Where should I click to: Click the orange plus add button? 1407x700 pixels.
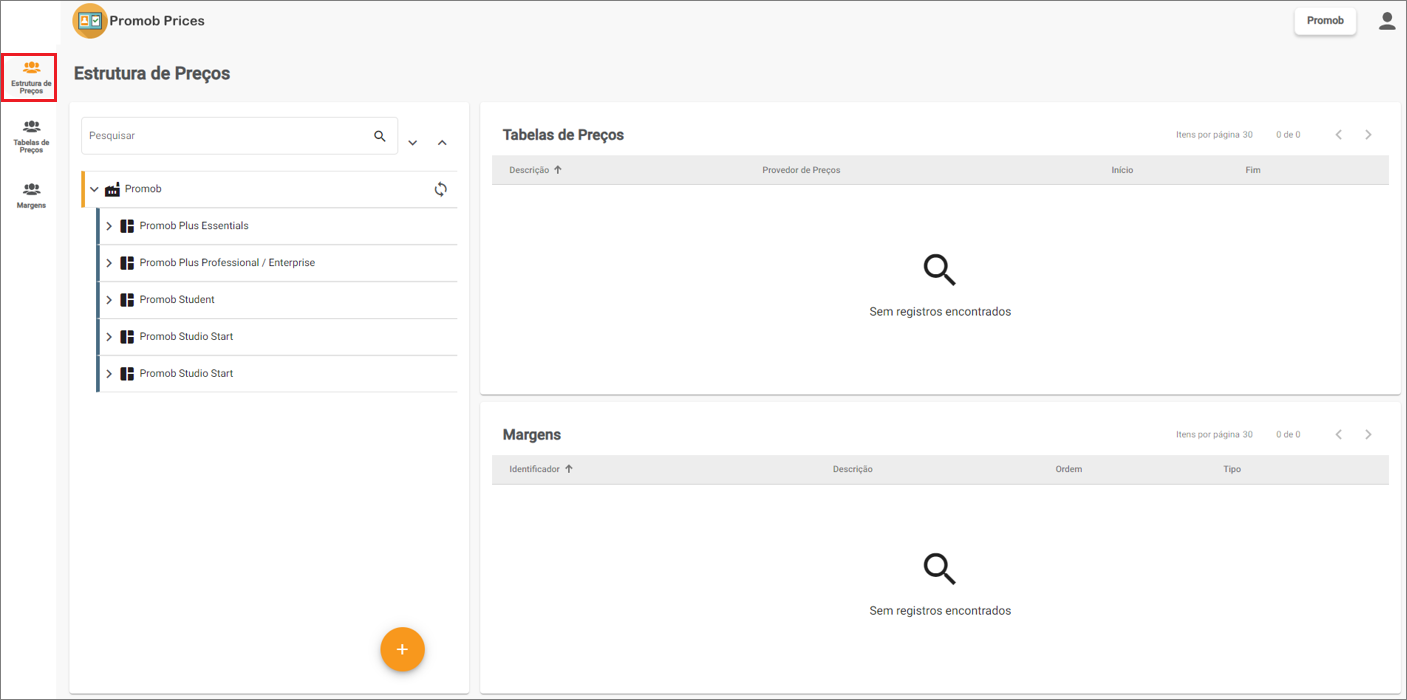[402, 650]
